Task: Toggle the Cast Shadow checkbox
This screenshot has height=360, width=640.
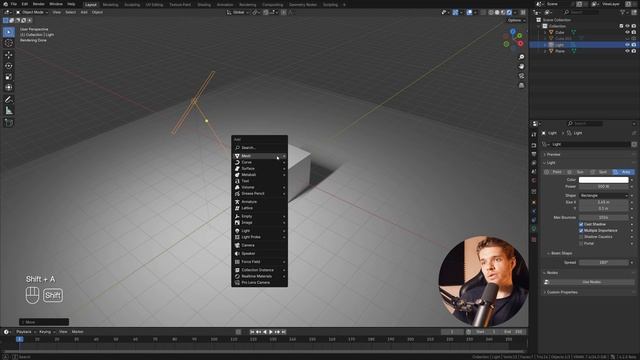Action: (x=581, y=224)
